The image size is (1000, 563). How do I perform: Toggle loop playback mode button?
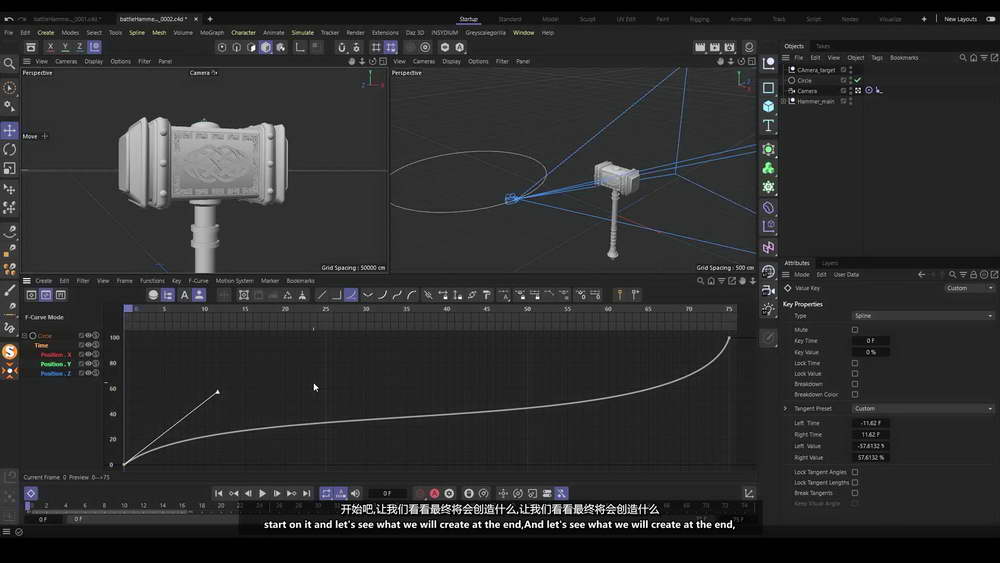point(326,494)
